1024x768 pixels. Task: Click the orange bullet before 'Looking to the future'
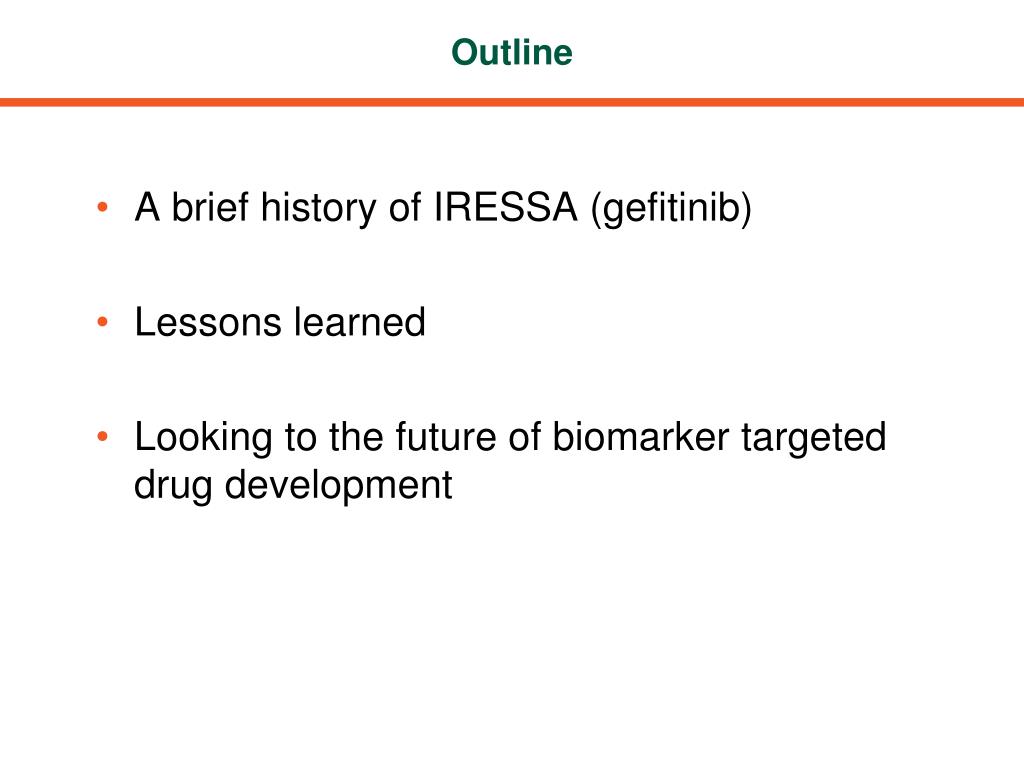pos(103,436)
